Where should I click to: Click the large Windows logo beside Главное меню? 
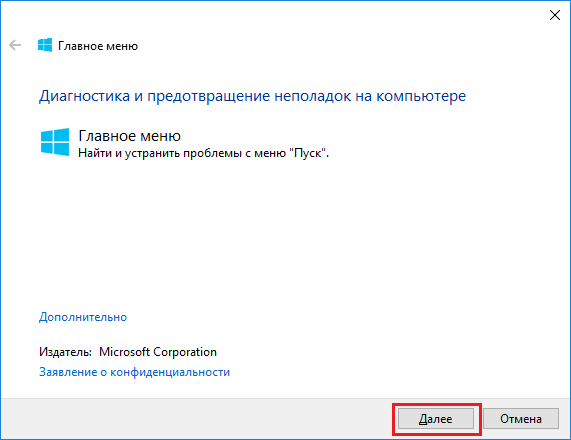tap(55, 142)
